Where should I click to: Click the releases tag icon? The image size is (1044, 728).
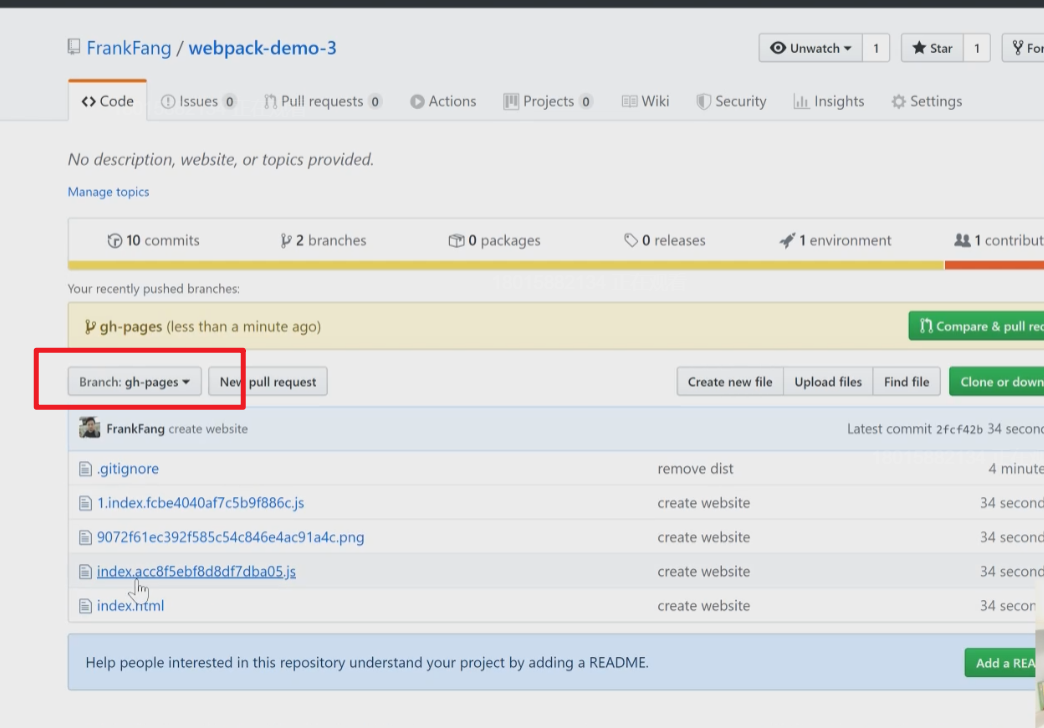631,240
